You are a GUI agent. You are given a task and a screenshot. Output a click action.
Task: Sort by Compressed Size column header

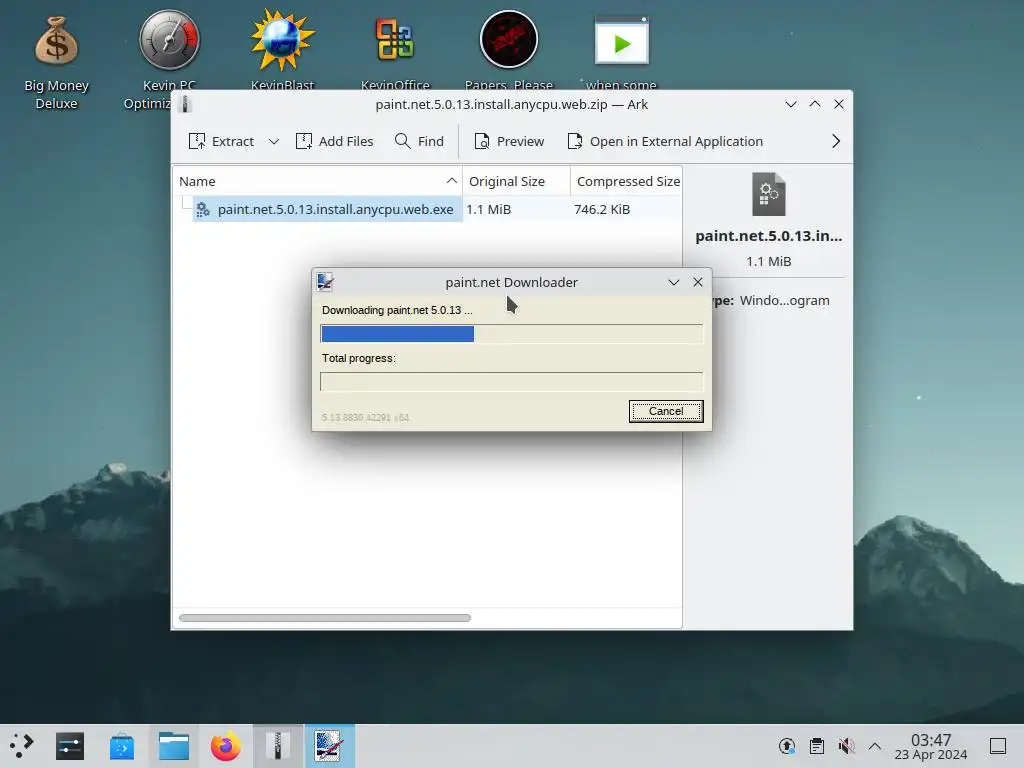(627, 181)
